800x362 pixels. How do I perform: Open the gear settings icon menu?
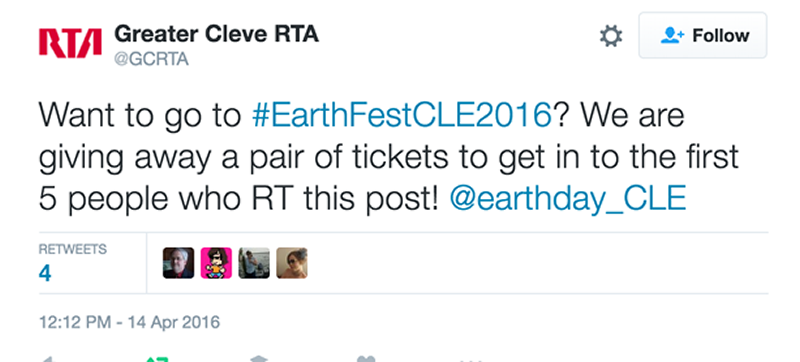pyautogui.click(x=611, y=36)
